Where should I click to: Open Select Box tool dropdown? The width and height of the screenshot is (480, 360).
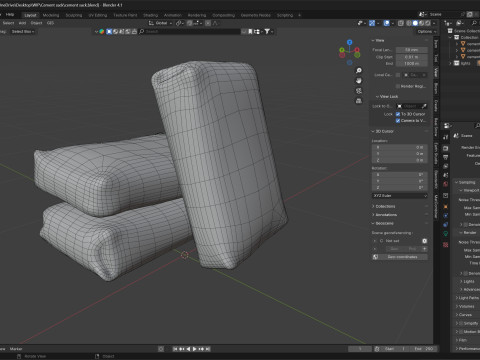tap(23, 32)
